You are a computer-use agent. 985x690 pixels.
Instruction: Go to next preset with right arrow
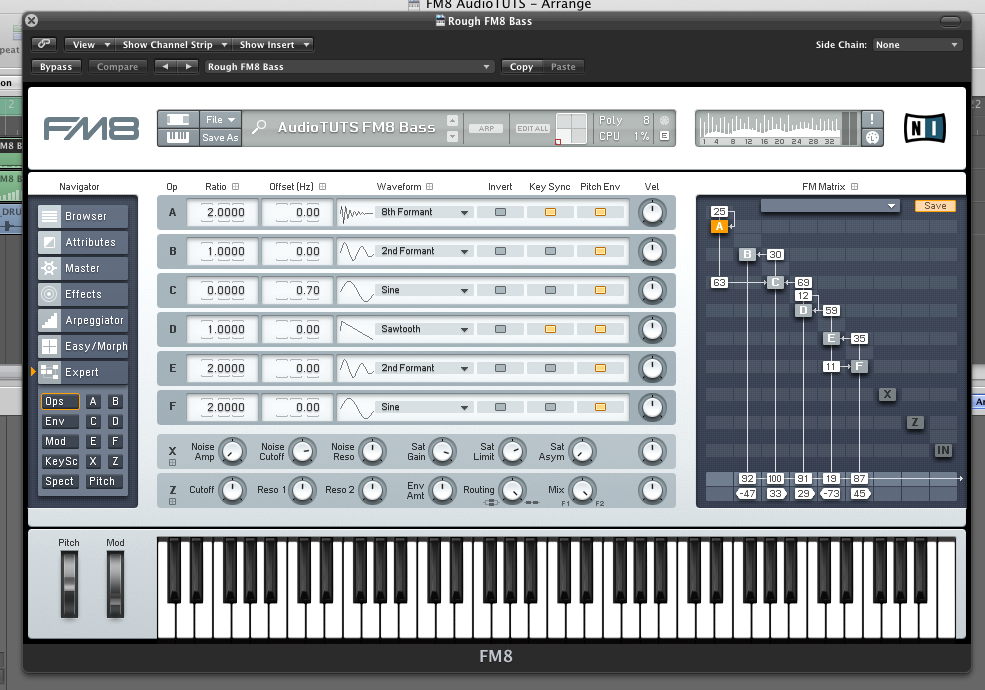click(188, 67)
